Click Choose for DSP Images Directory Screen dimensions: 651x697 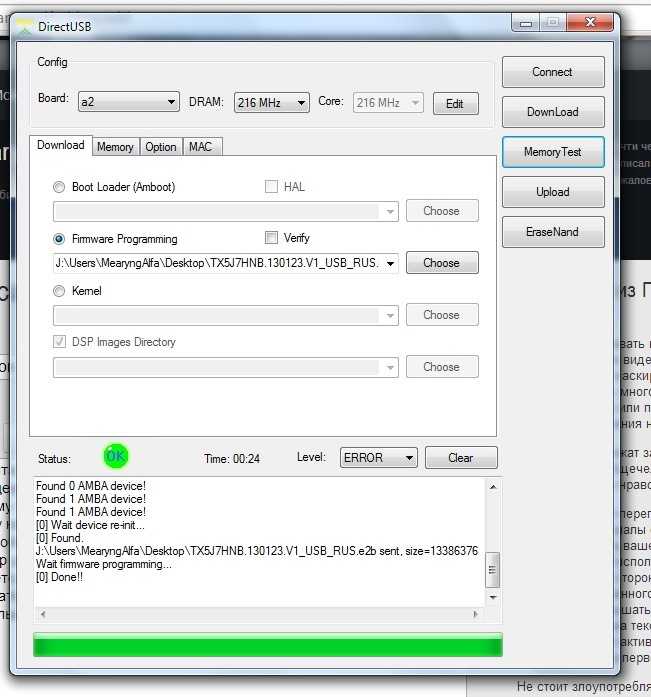442,367
